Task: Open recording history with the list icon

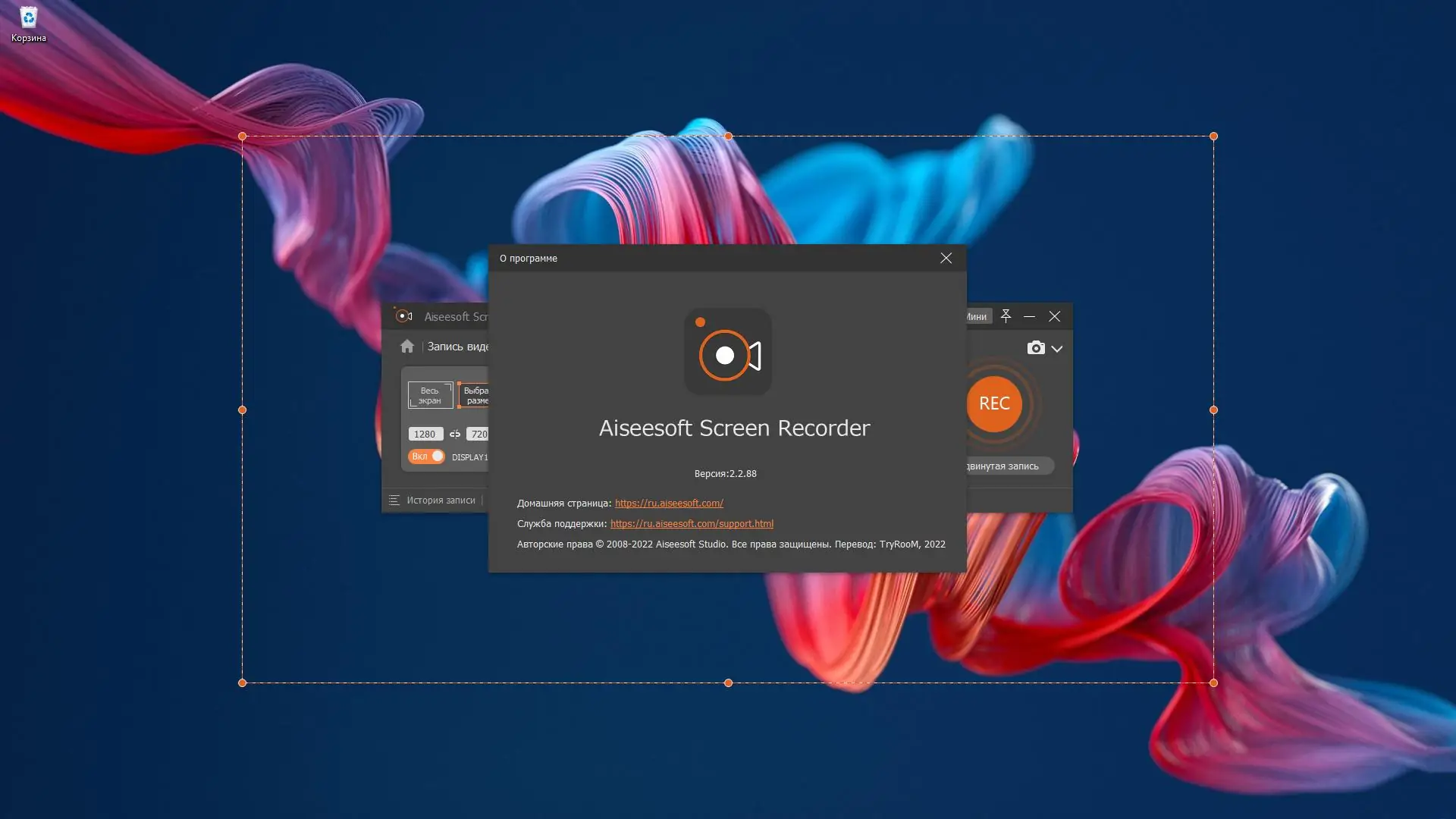Action: coord(394,500)
